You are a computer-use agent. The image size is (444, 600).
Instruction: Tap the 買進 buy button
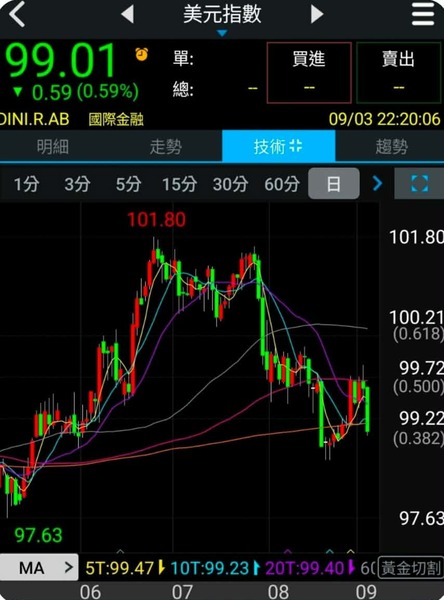[x=309, y=73]
